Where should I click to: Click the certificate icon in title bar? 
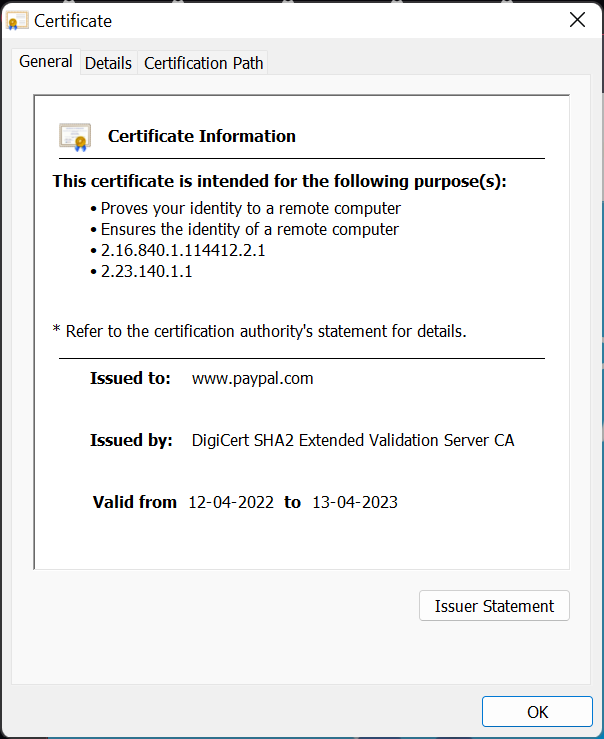click(x=17, y=21)
